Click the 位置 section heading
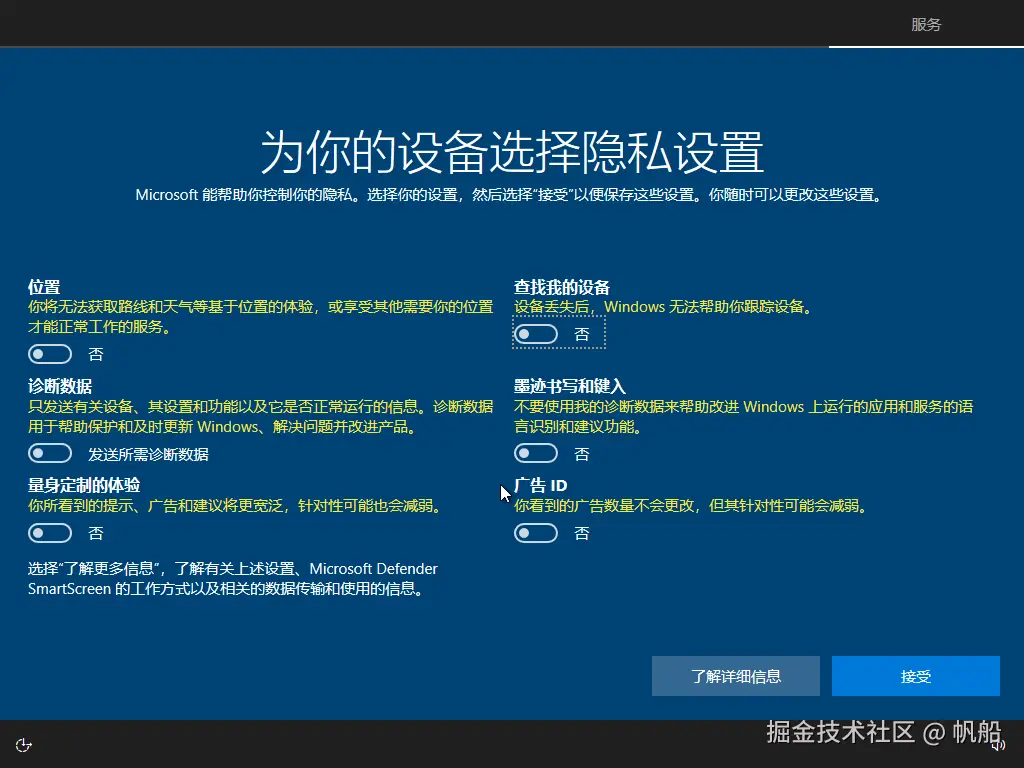1024x768 pixels. (41, 286)
